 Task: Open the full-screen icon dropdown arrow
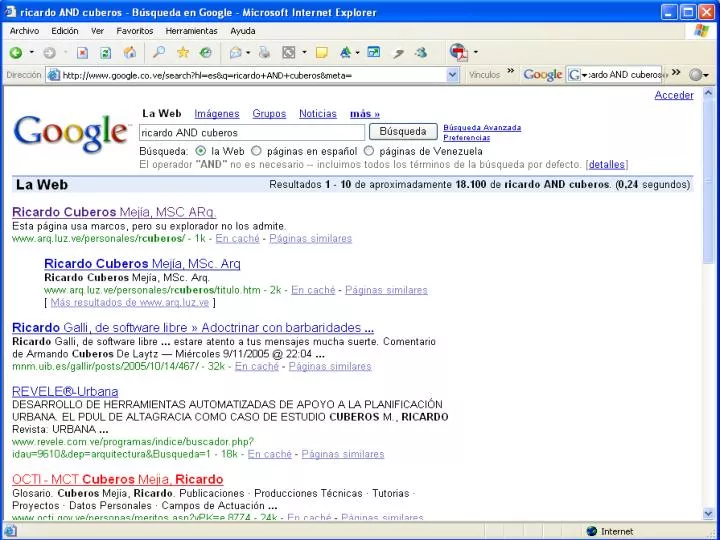pos(304,52)
